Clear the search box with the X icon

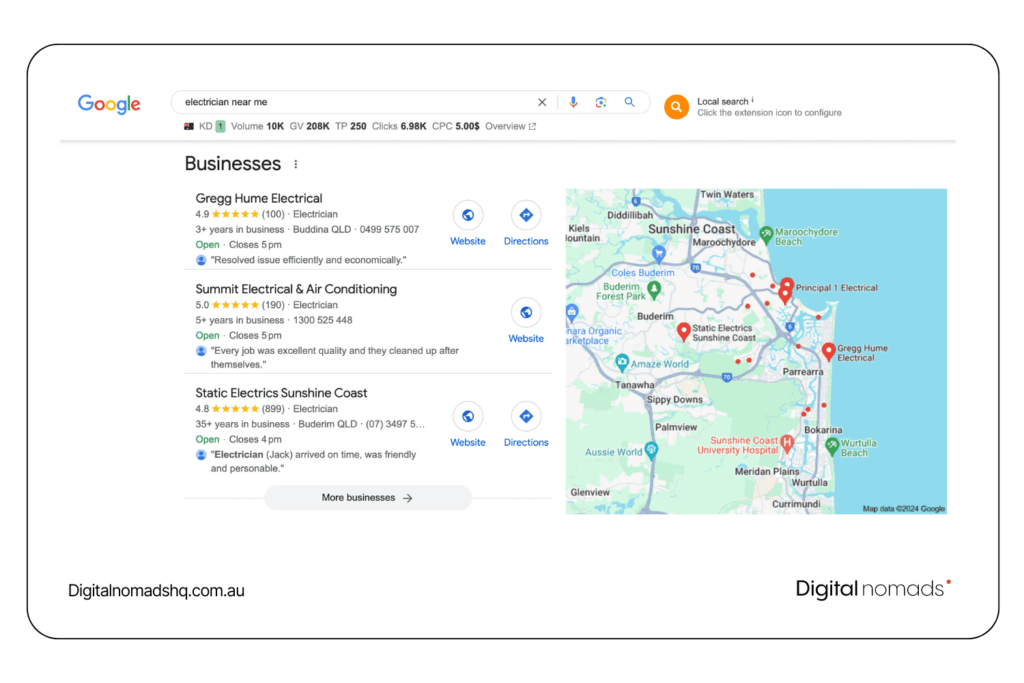542,102
